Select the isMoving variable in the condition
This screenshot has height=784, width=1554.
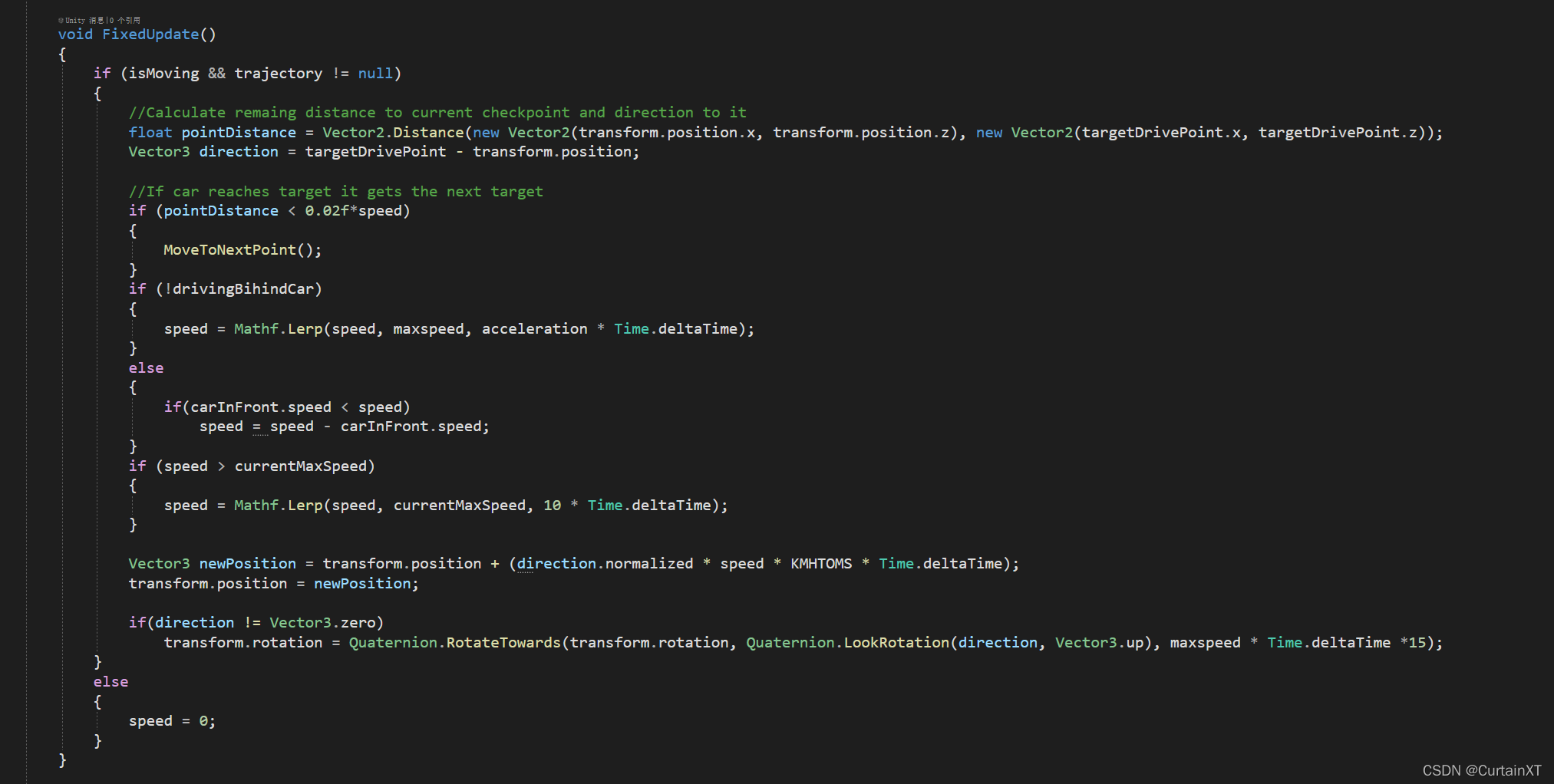[x=163, y=73]
